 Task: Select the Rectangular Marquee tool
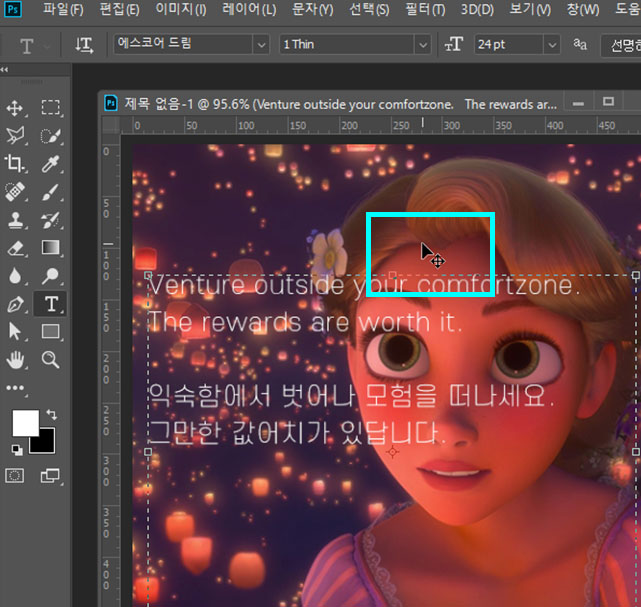point(50,108)
